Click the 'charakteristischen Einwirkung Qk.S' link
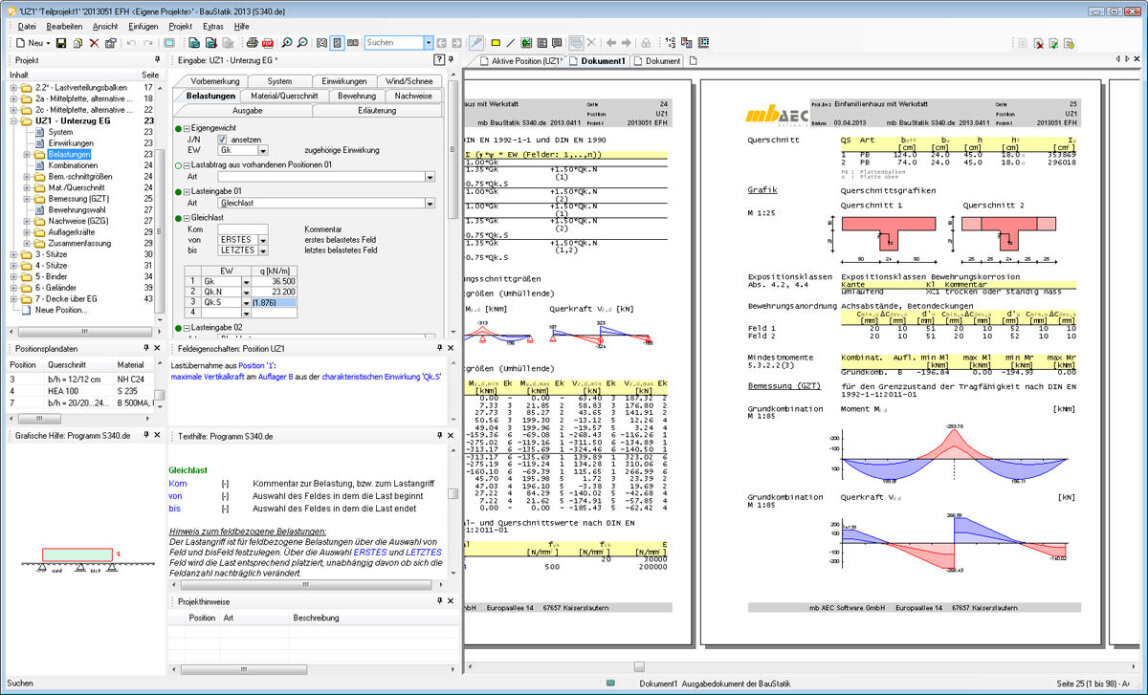 click(x=382, y=376)
